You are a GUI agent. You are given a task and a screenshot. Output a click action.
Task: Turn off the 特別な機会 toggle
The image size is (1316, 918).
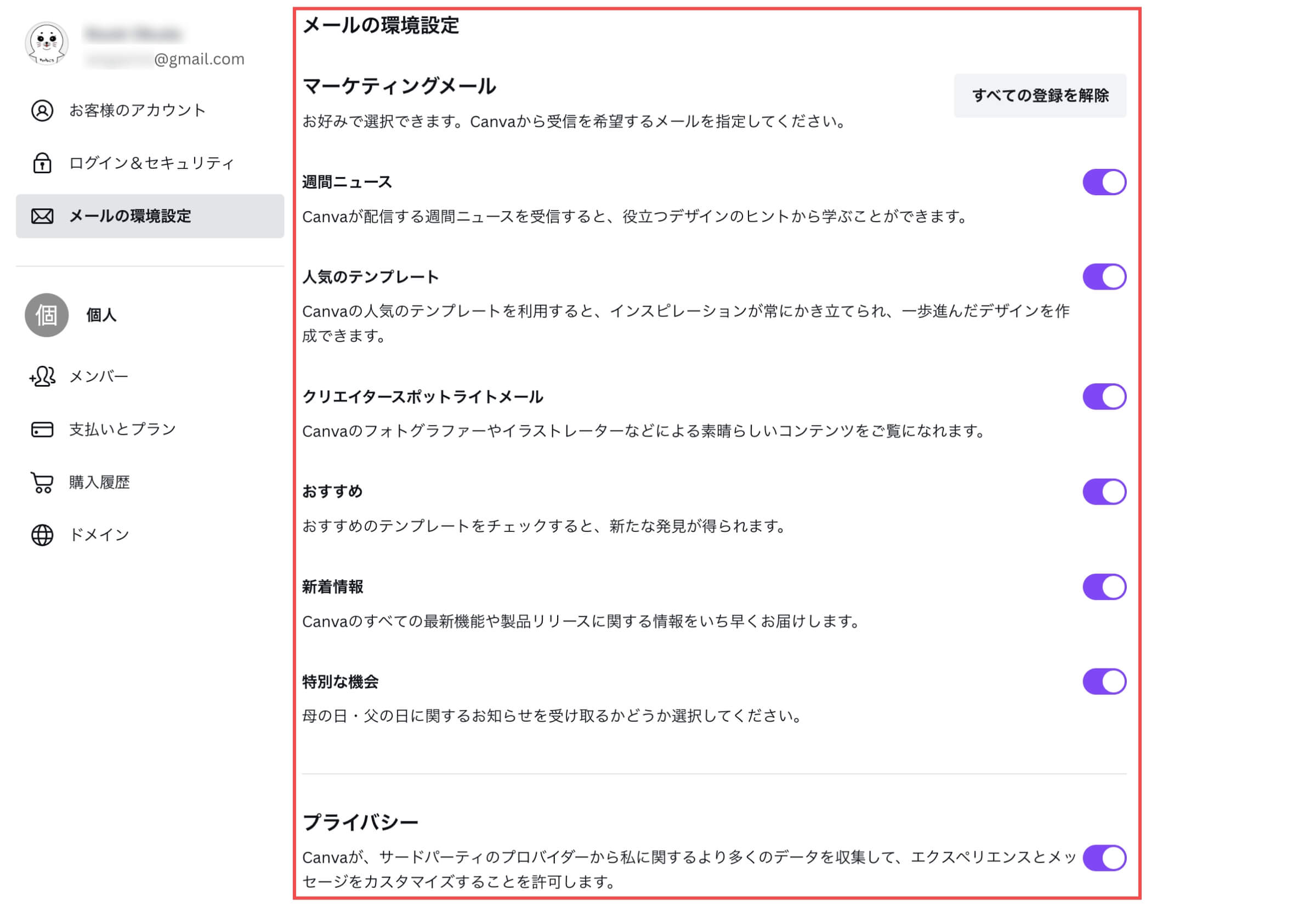pyautogui.click(x=1105, y=682)
